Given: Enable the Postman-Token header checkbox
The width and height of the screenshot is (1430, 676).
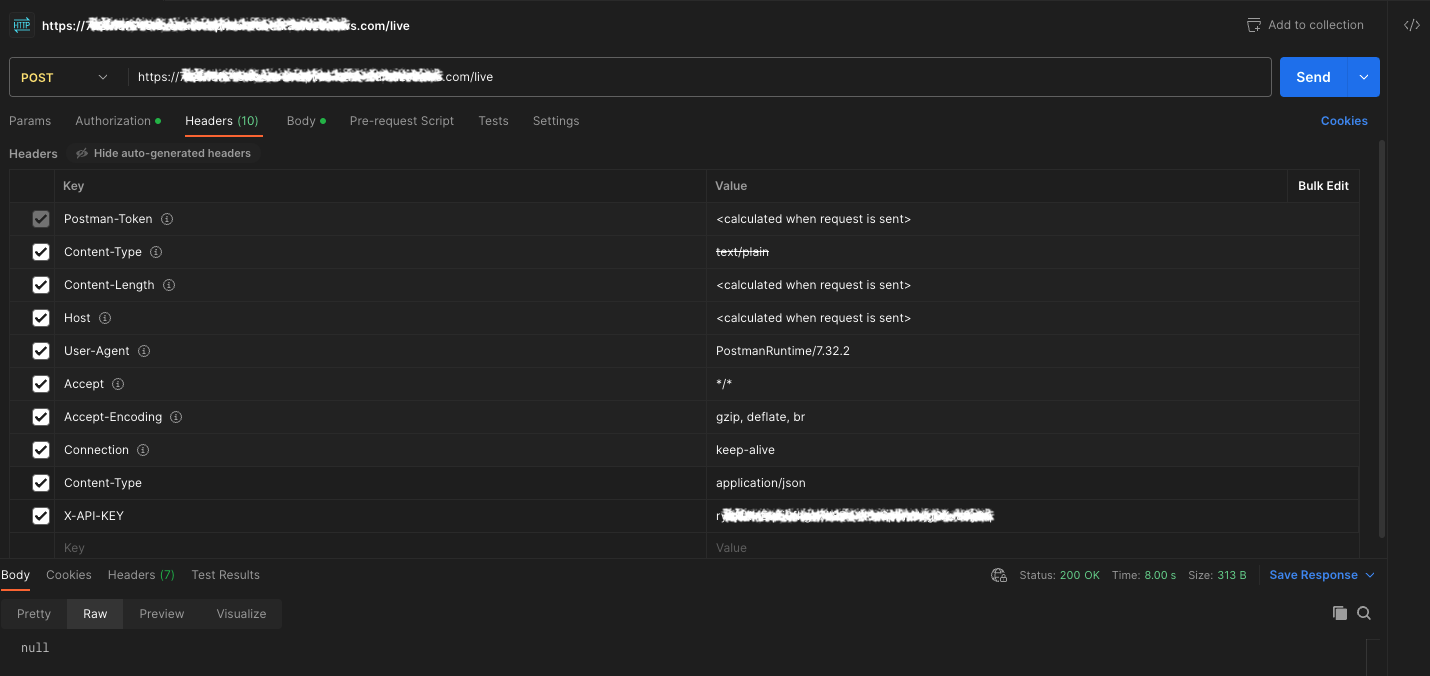Looking at the screenshot, I should pyautogui.click(x=40, y=218).
